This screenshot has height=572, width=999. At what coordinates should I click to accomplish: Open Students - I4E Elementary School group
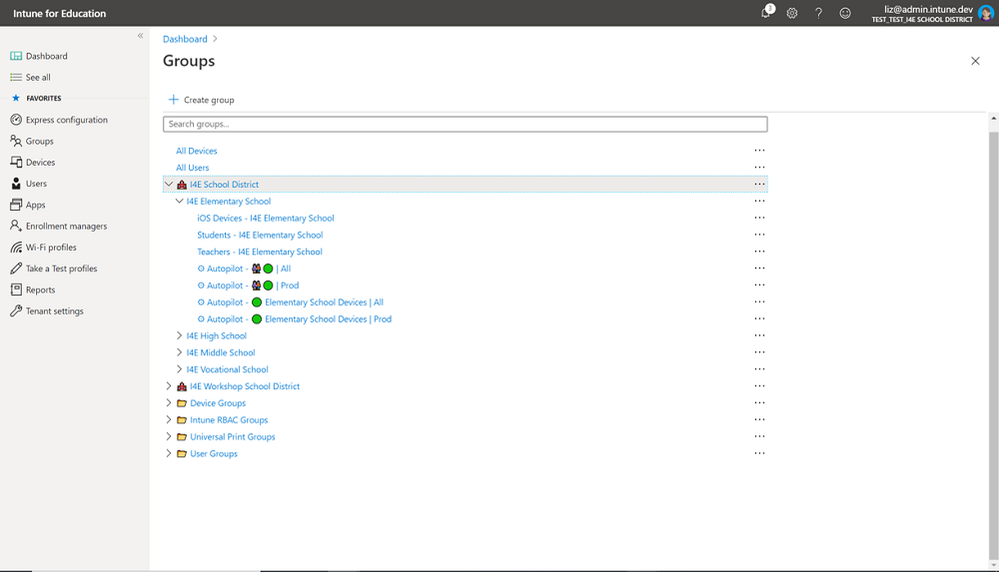click(x=260, y=235)
